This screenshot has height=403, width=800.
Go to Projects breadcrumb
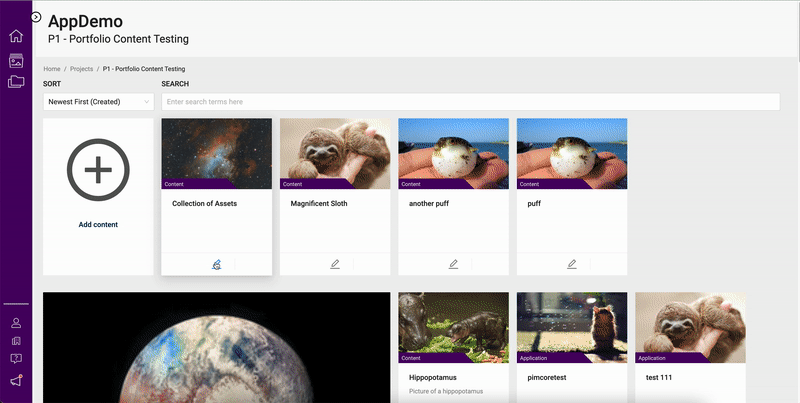(82, 69)
